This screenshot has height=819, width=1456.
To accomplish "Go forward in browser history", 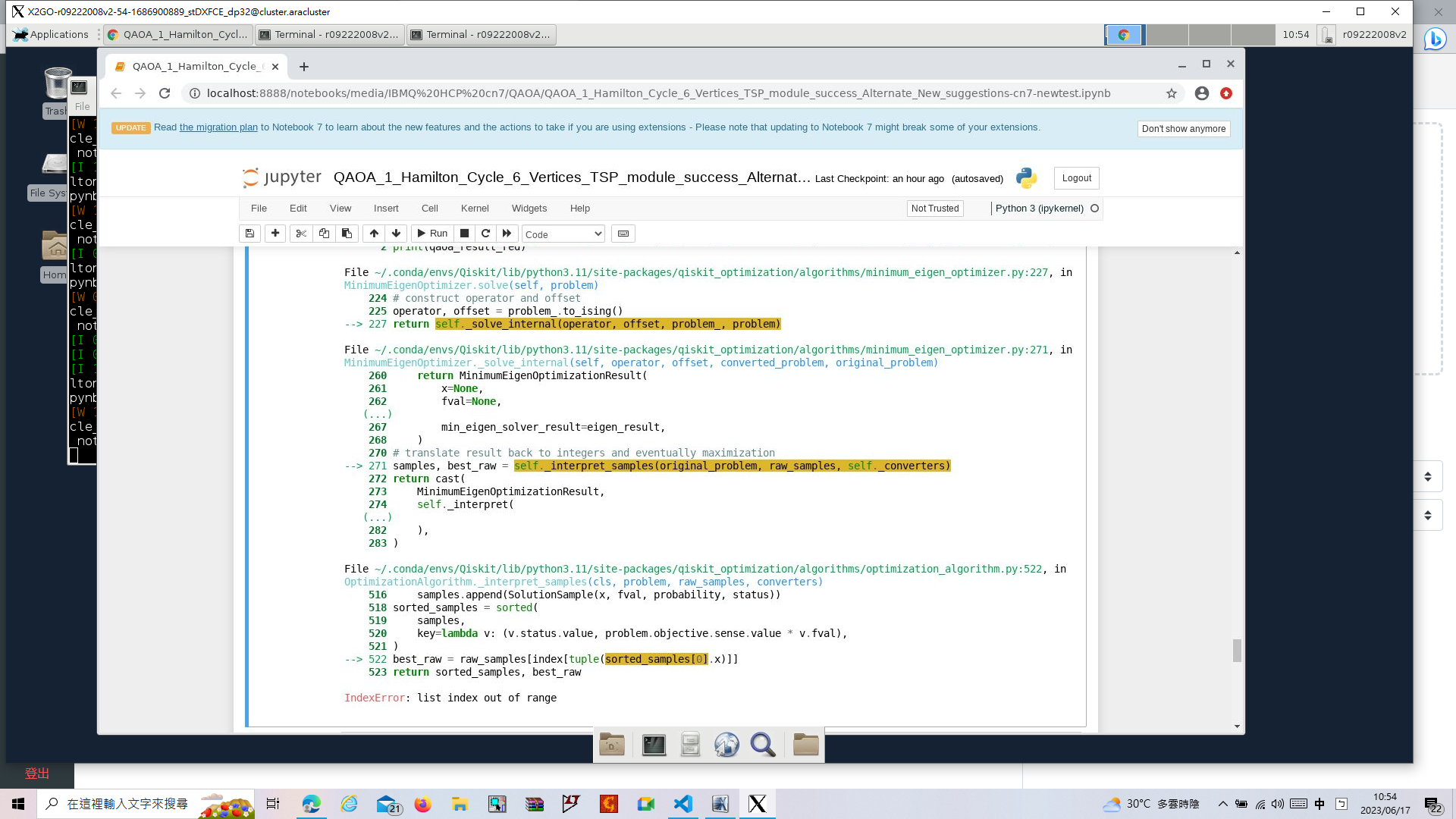I will point(140,93).
